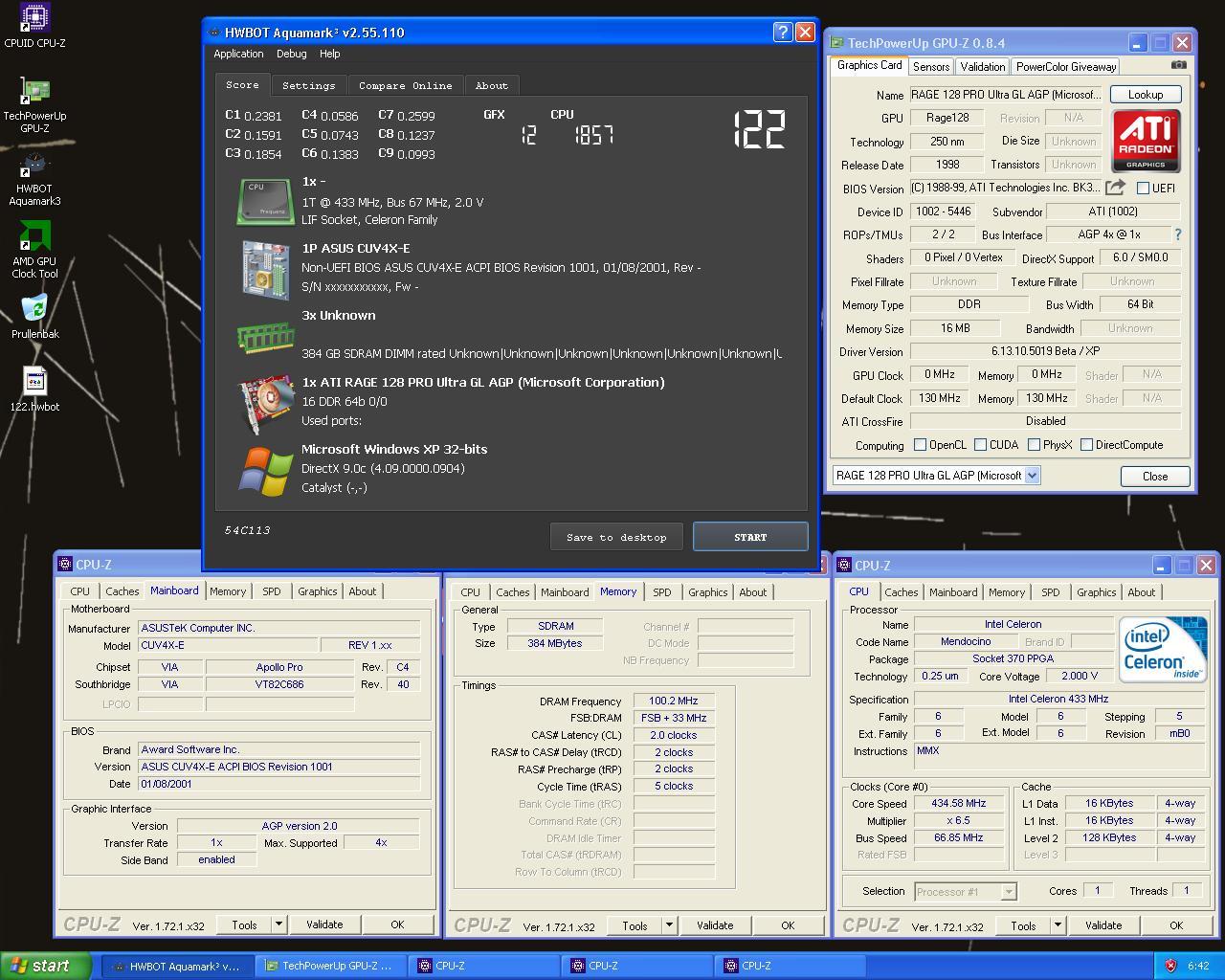Open the About tab in Aquamark
Image resolution: width=1225 pixels, height=980 pixels.
[x=492, y=85]
